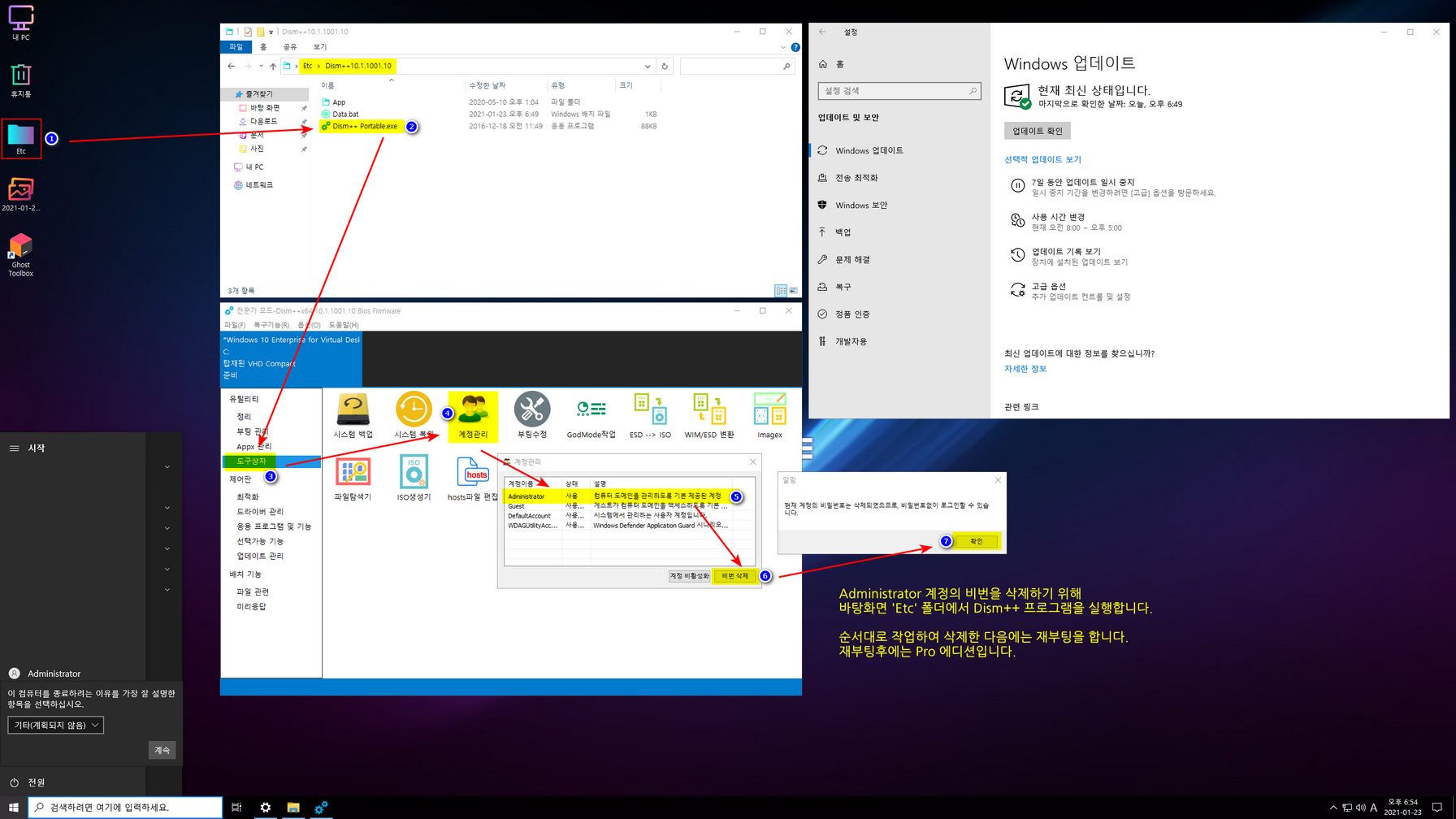This screenshot has height=819, width=1456.
Task: Open 정품 인증 in Settings sidebar
Action: click(852, 314)
